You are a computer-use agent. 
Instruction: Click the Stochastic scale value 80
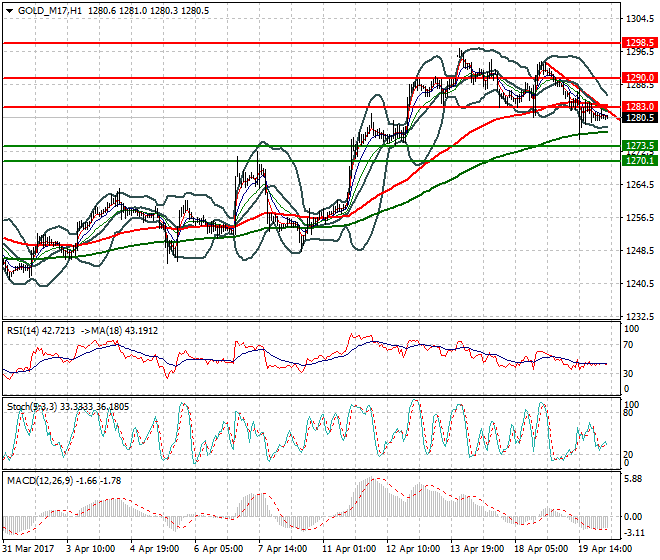click(x=628, y=413)
